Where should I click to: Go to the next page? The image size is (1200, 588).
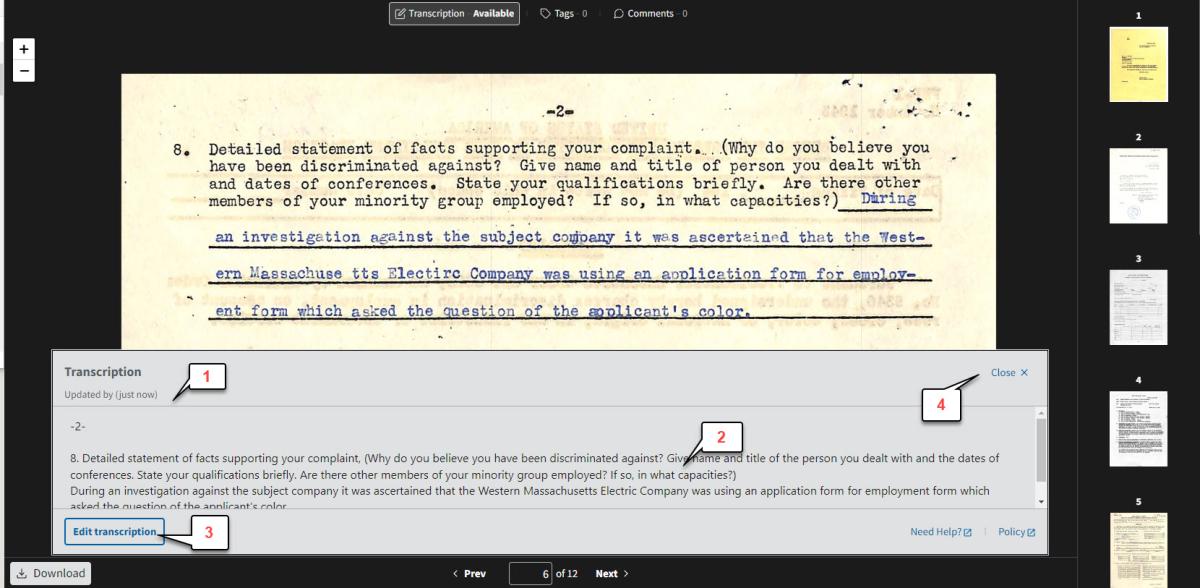pyautogui.click(x=612, y=573)
